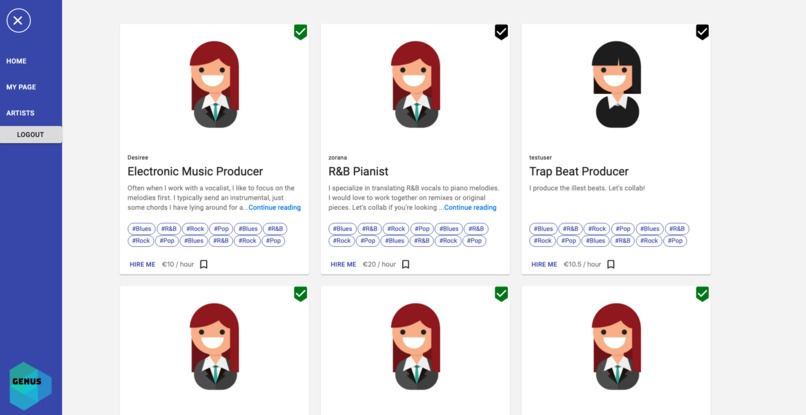Click the avatar in the second-row first card
This screenshot has width=806, height=415.
click(x=215, y=347)
